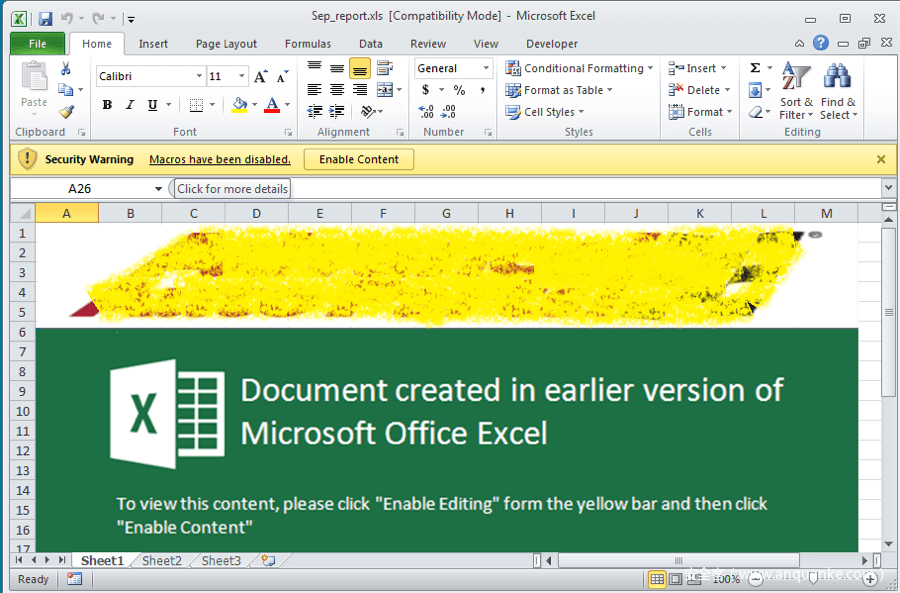Open the Sheet2 worksheet tab
Viewport: 900px width, 593px height.
tap(162, 561)
